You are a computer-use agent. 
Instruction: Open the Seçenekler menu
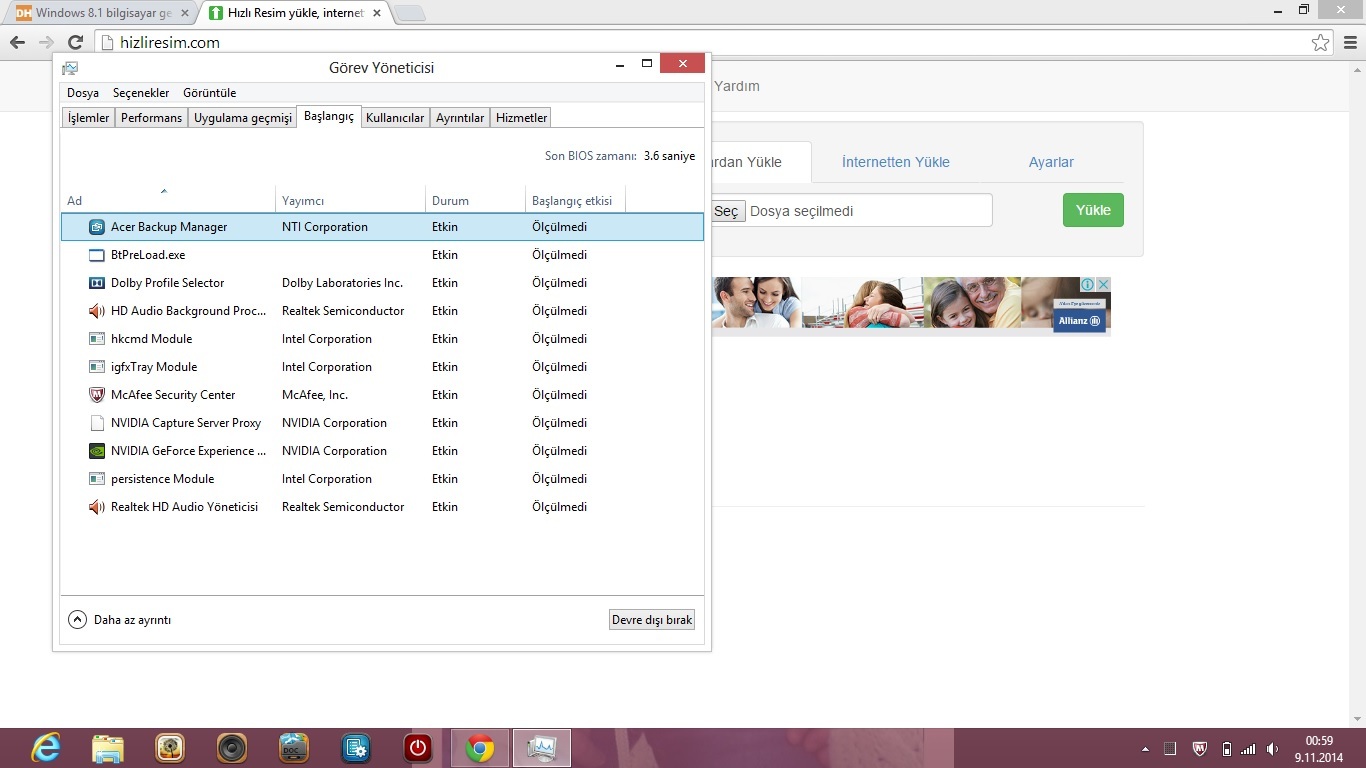(x=141, y=93)
